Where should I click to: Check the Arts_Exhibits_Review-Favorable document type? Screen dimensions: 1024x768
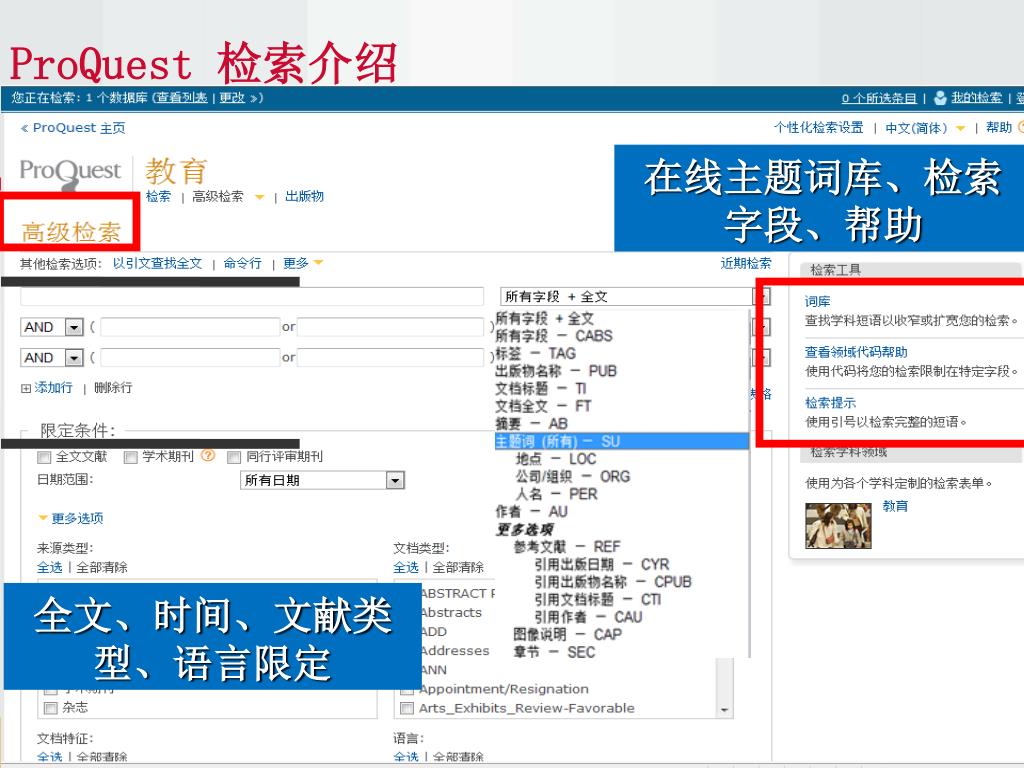click(x=407, y=708)
